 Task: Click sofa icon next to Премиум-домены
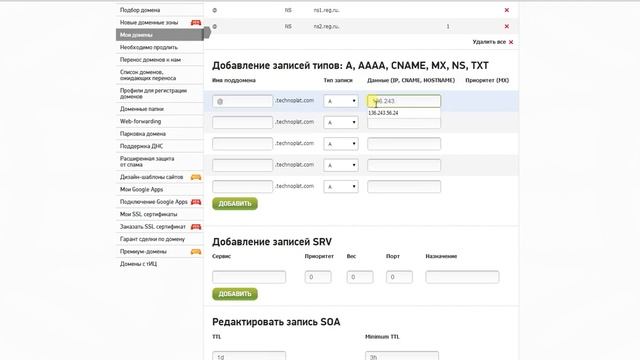click(x=196, y=251)
